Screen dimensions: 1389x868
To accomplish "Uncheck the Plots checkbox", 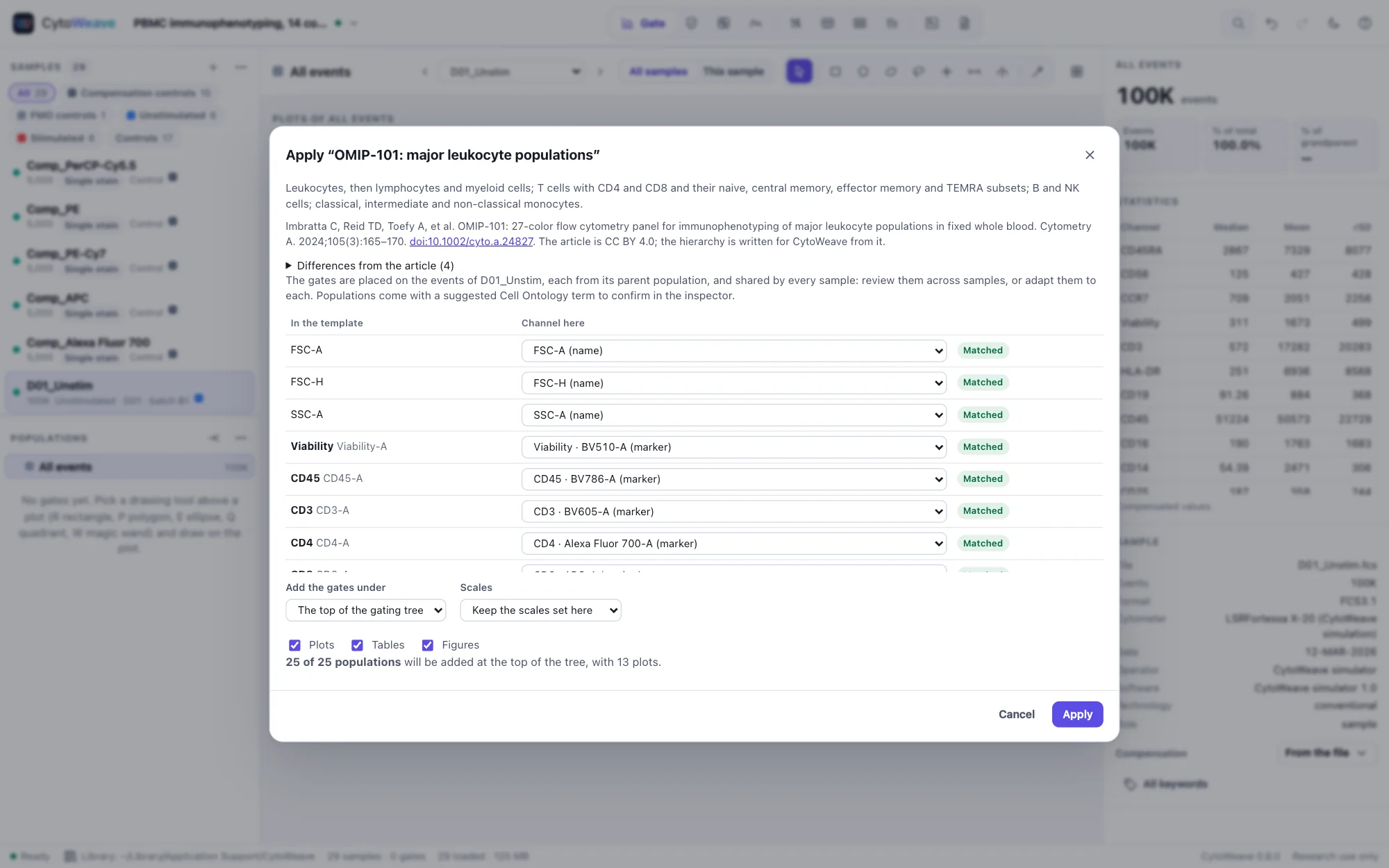I will [x=294, y=645].
